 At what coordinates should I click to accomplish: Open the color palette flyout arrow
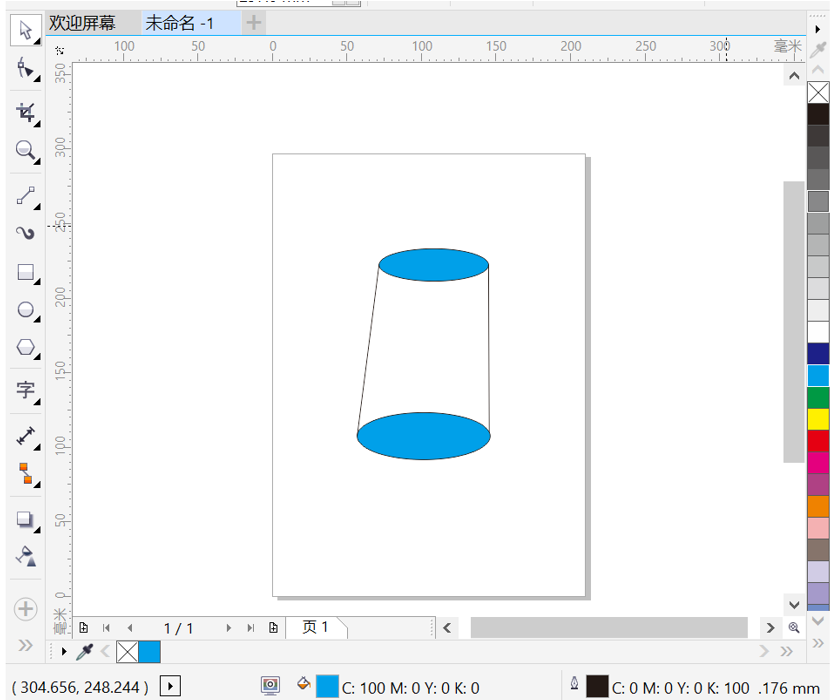click(x=818, y=29)
